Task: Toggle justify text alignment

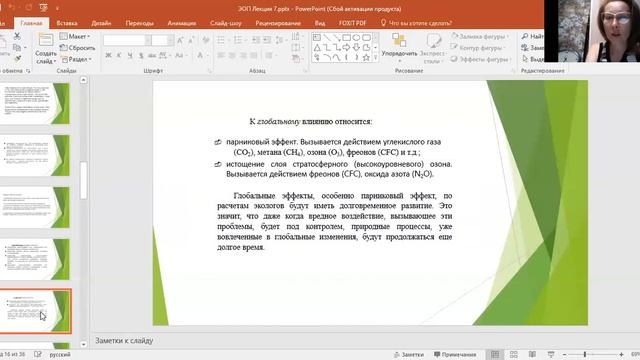Action: [253, 55]
